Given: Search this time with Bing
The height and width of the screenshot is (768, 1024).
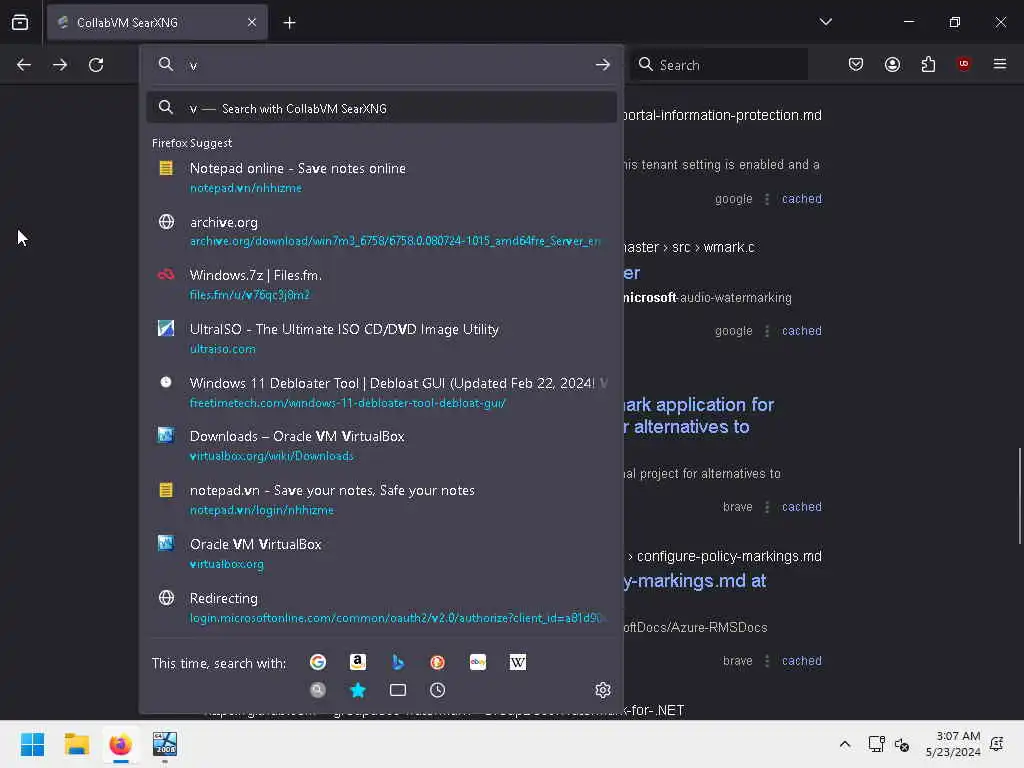Looking at the screenshot, I should [398, 662].
